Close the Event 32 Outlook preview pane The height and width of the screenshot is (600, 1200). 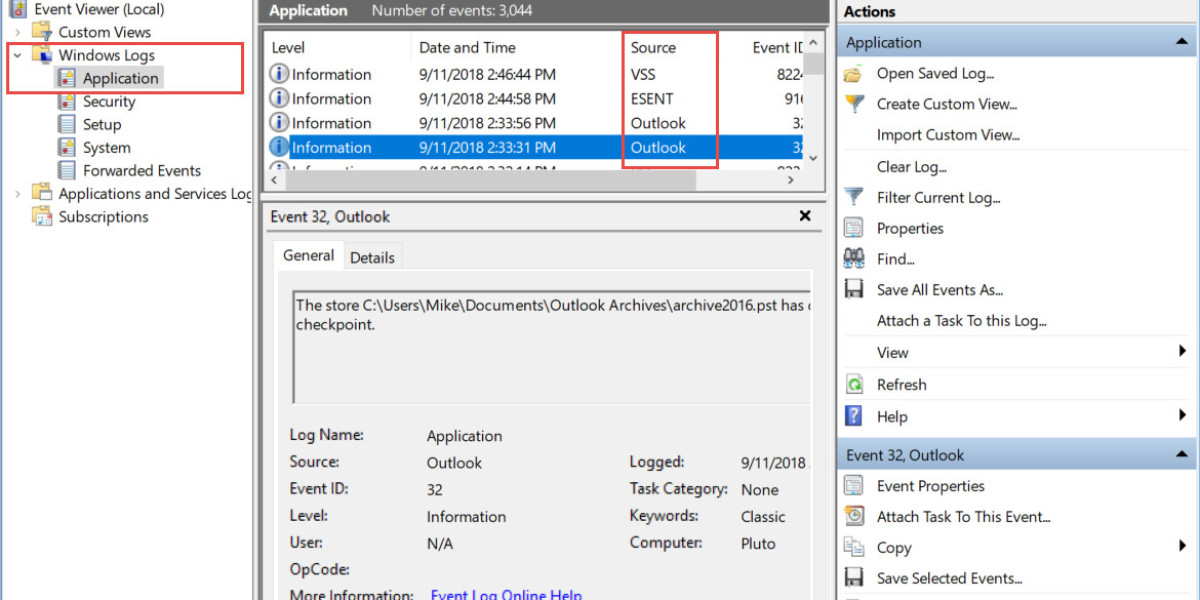click(805, 216)
